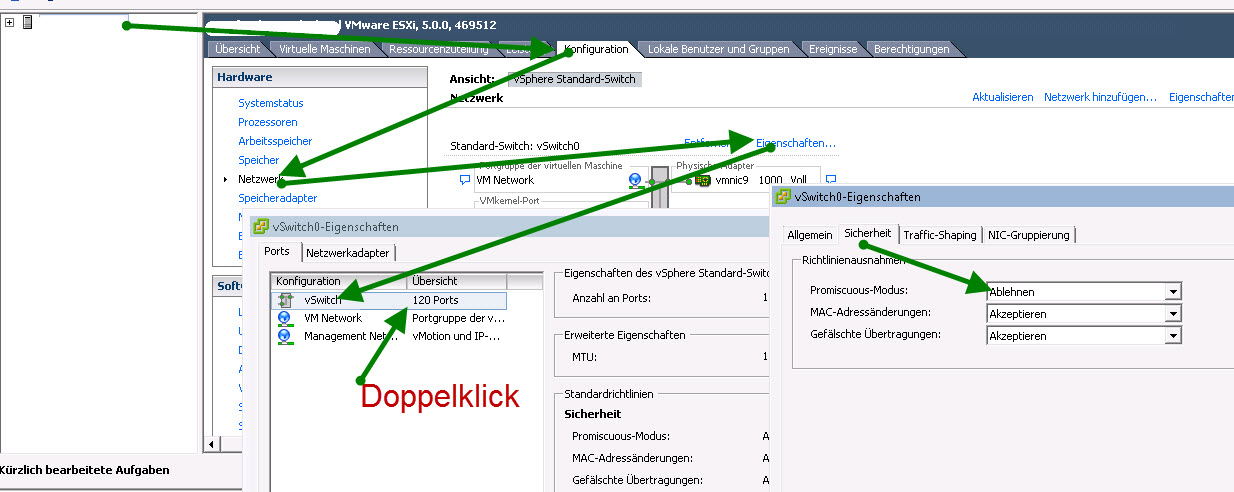
Task: Open Speicher in Hardware list
Action: pos(259,160)
